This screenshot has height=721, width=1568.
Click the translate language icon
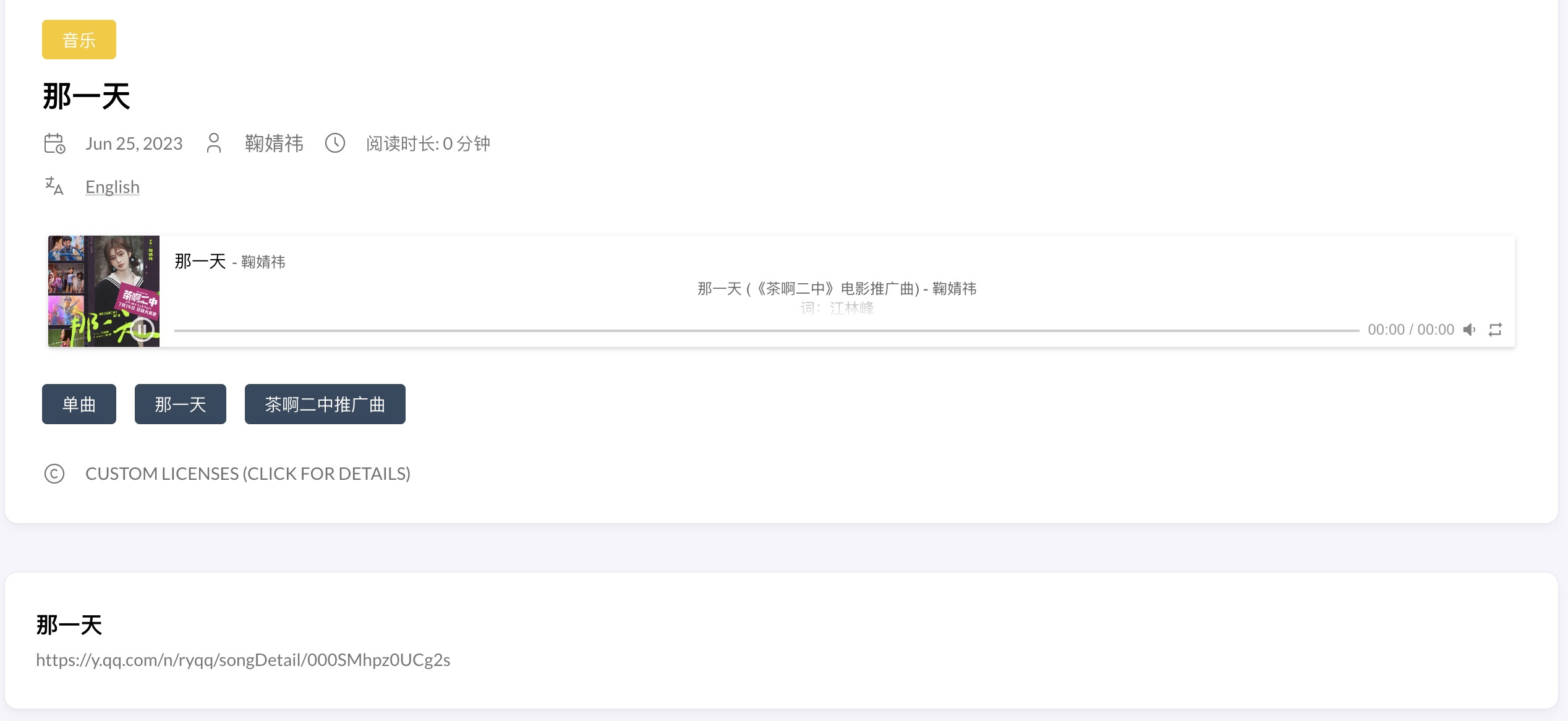pos(54,186)
